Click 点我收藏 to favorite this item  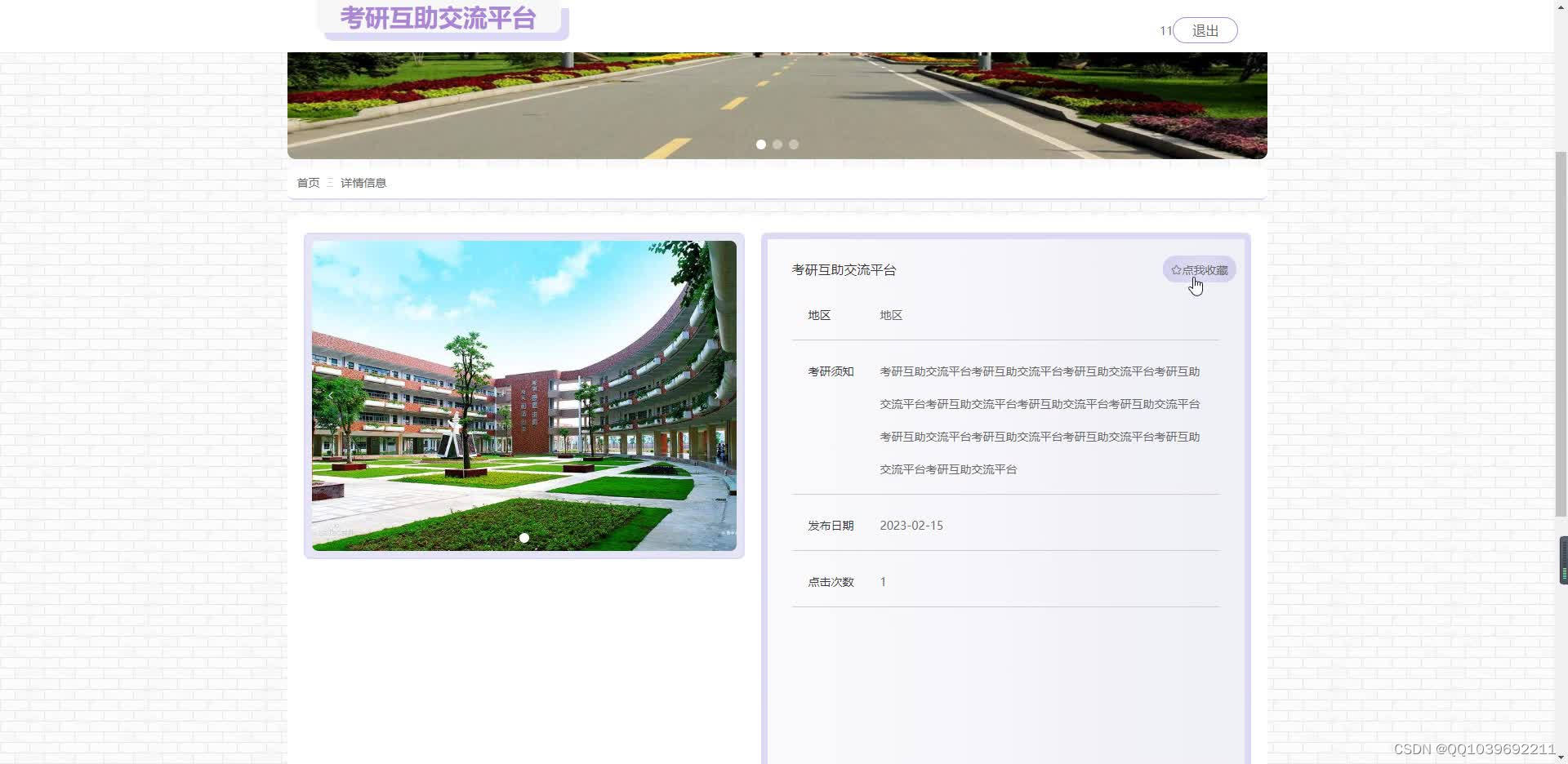tap(1198, 269)
